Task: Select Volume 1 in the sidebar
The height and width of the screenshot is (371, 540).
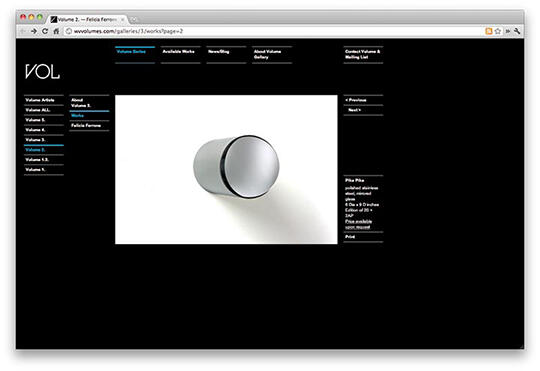Action: pyautogui.click(x=35, y=169)
